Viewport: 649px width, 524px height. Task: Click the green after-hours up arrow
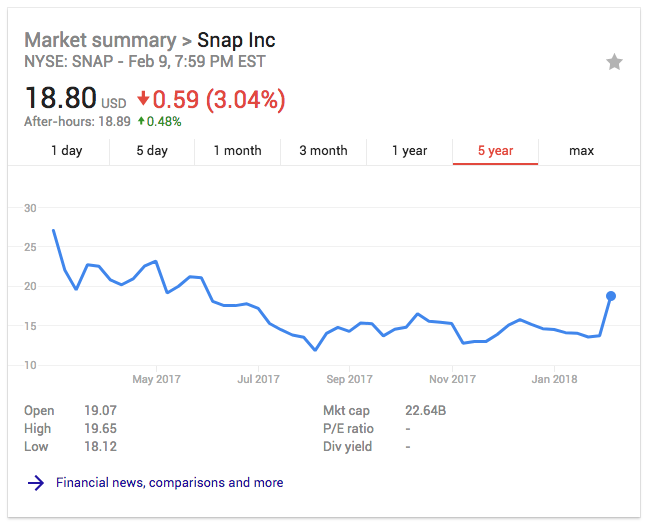(x=141, y=121)
